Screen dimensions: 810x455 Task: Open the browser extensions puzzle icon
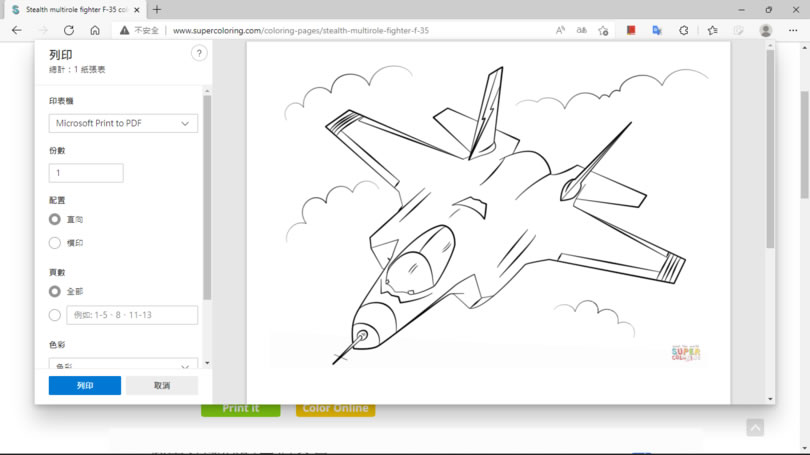click(683, 30)
